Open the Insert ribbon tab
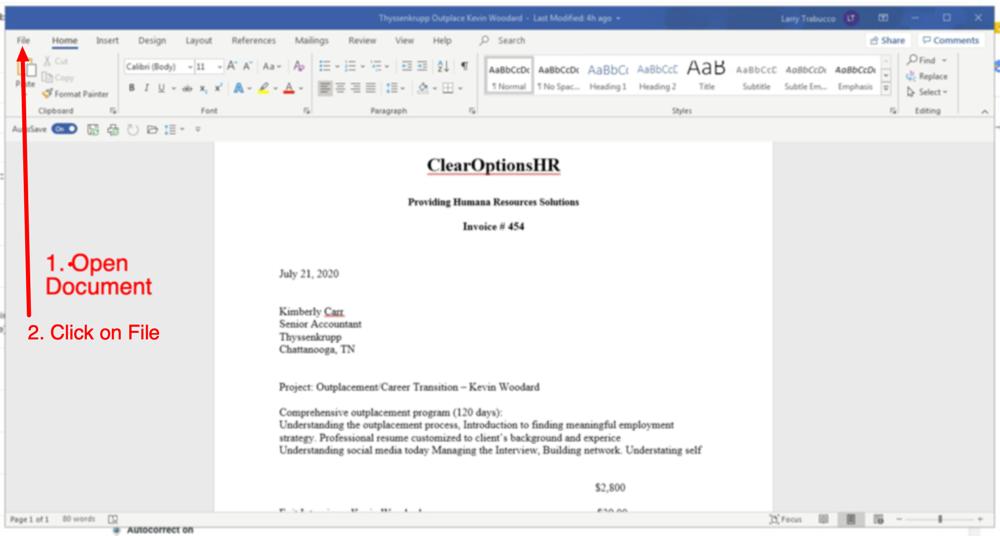1000x536 pixels. click(107, 40)
